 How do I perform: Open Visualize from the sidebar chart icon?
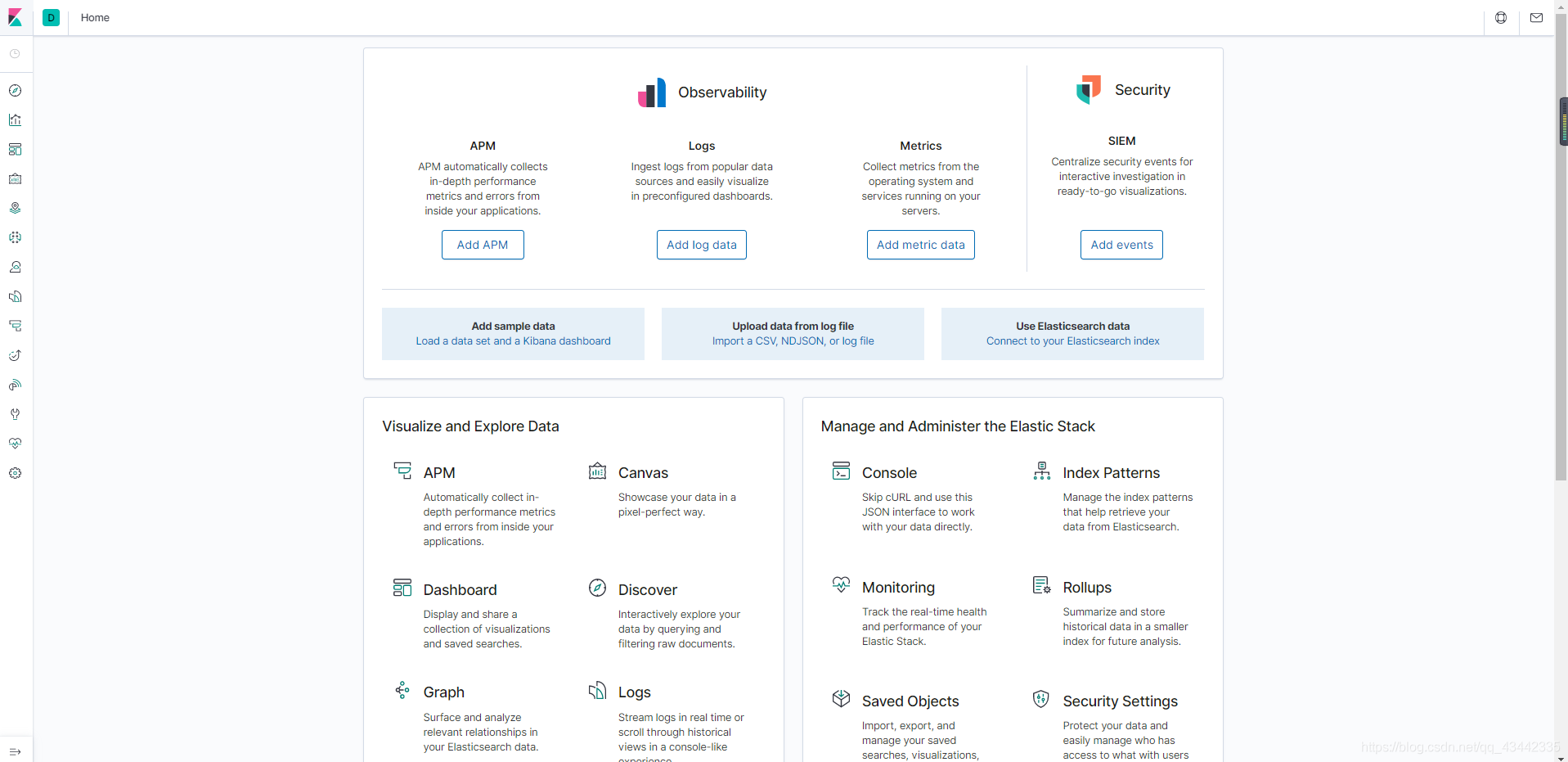[x=15, y=120]
